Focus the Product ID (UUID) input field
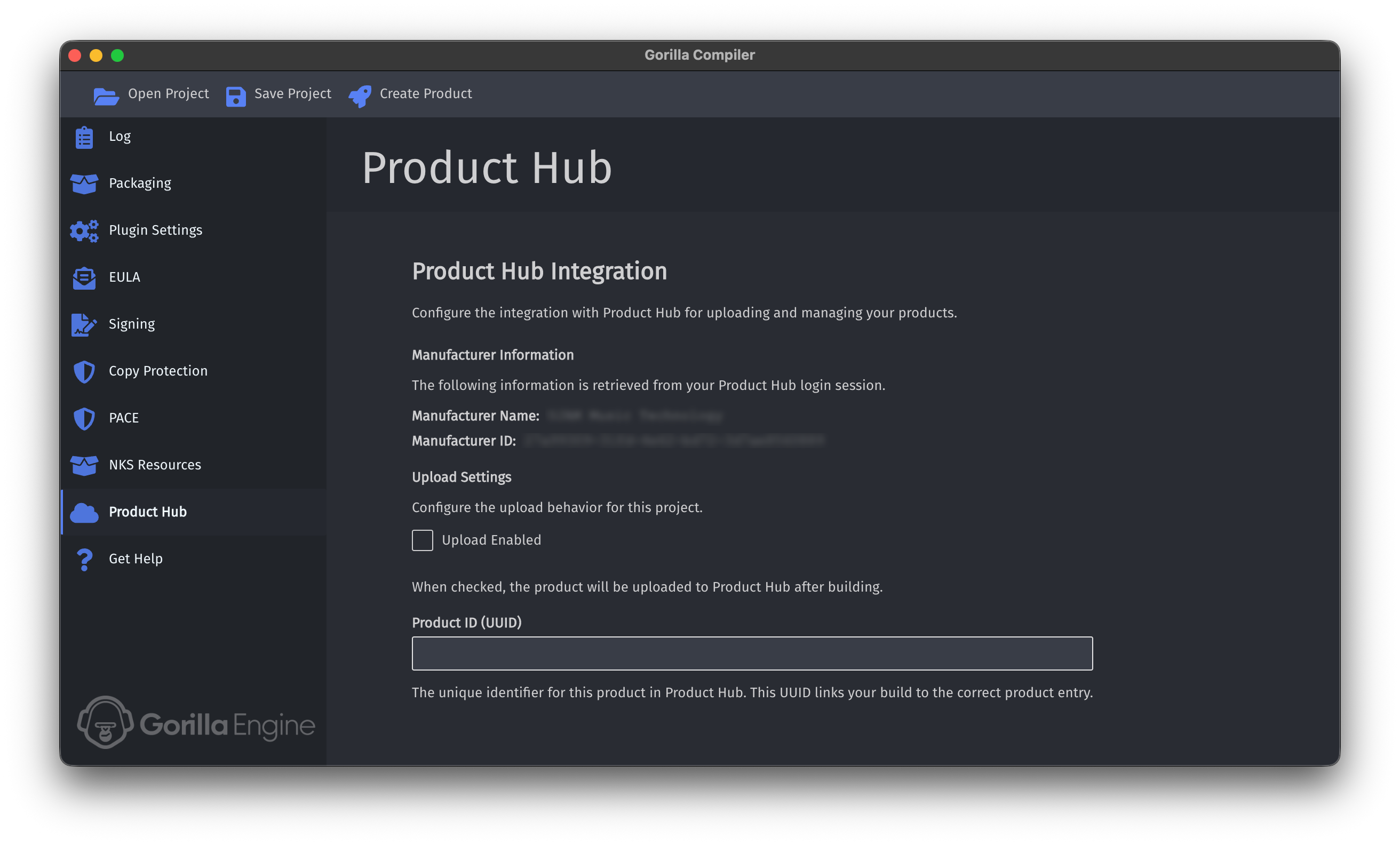Screen dimensions: 1400x845 click(752, 653)
